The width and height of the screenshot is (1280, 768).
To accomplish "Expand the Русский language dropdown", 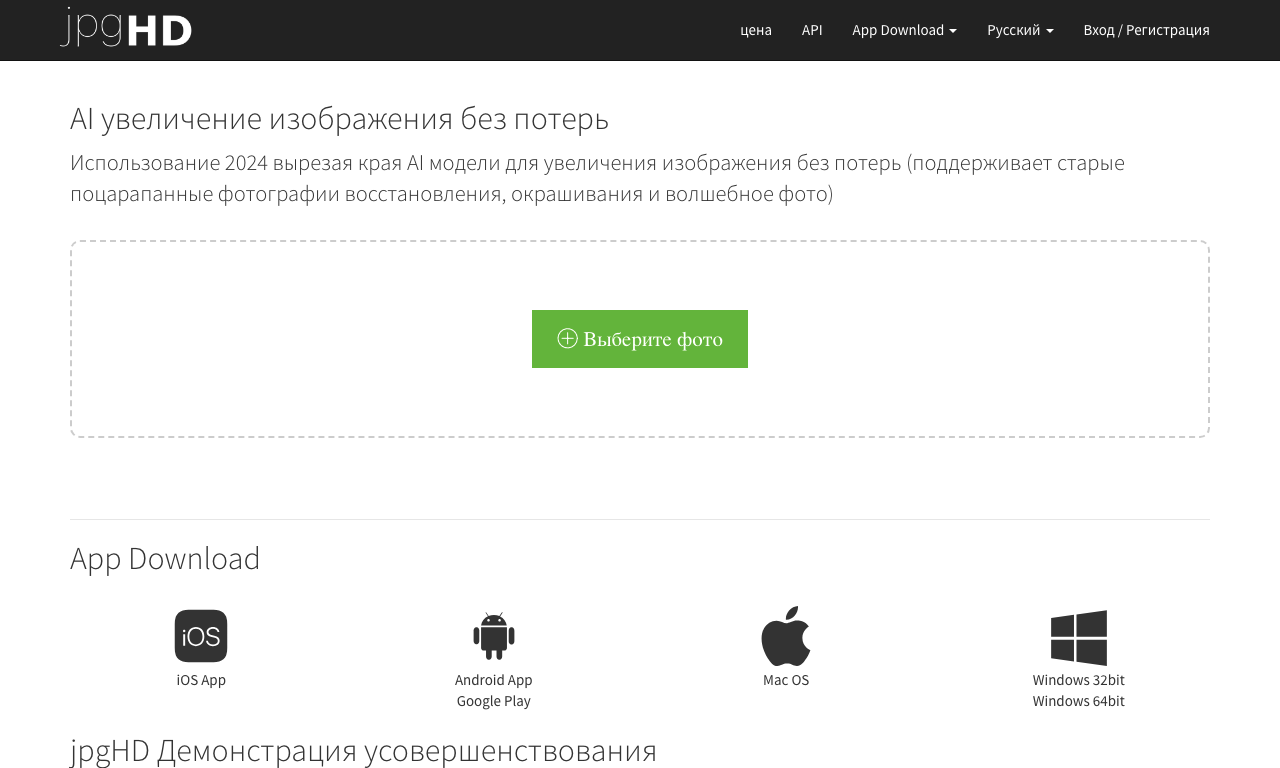I will pos(1020,30).
